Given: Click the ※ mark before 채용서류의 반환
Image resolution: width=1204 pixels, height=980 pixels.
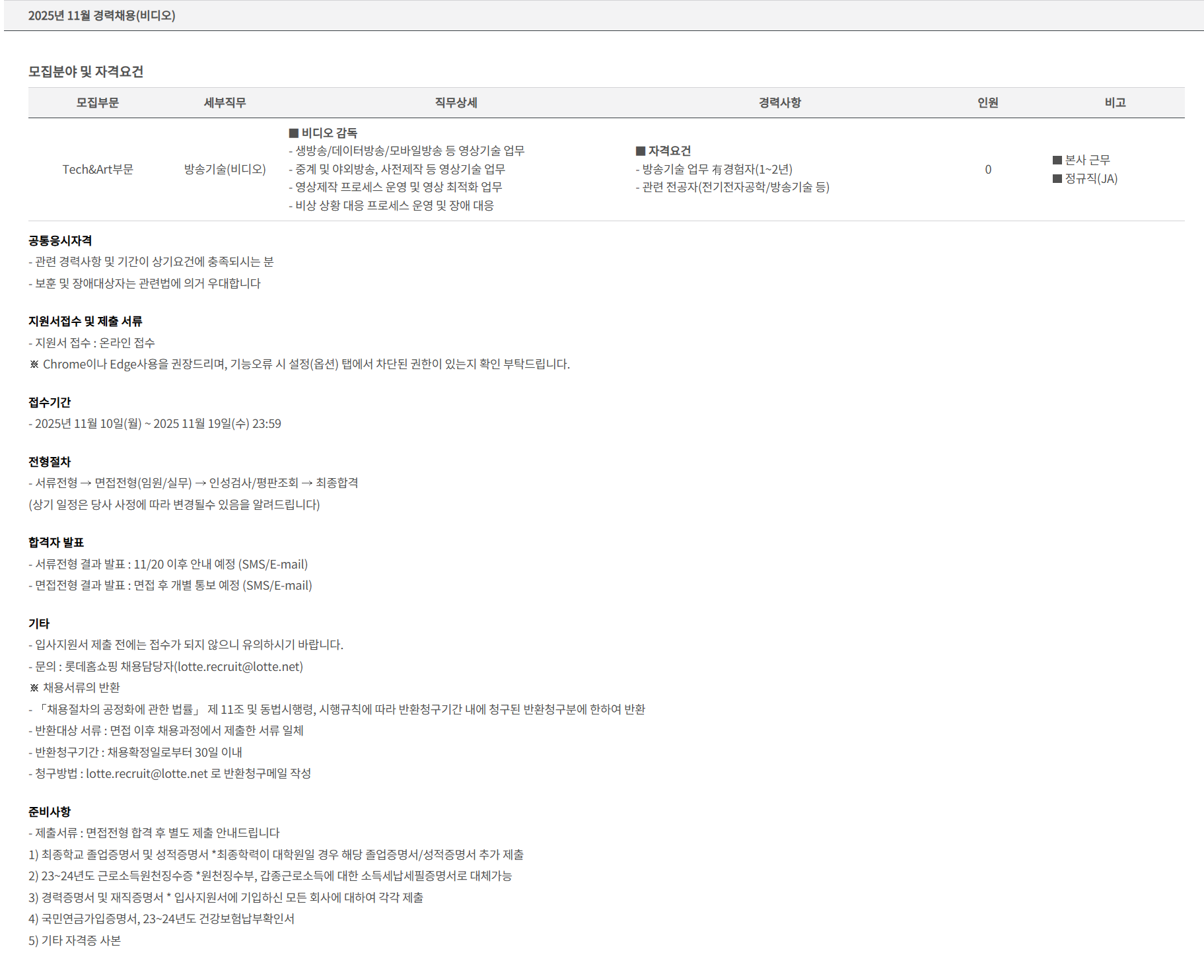Looking at the screenshot, I should pos(34,688).
